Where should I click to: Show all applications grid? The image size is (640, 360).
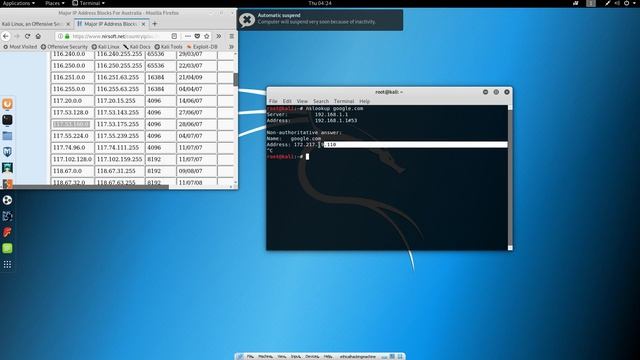7,264
